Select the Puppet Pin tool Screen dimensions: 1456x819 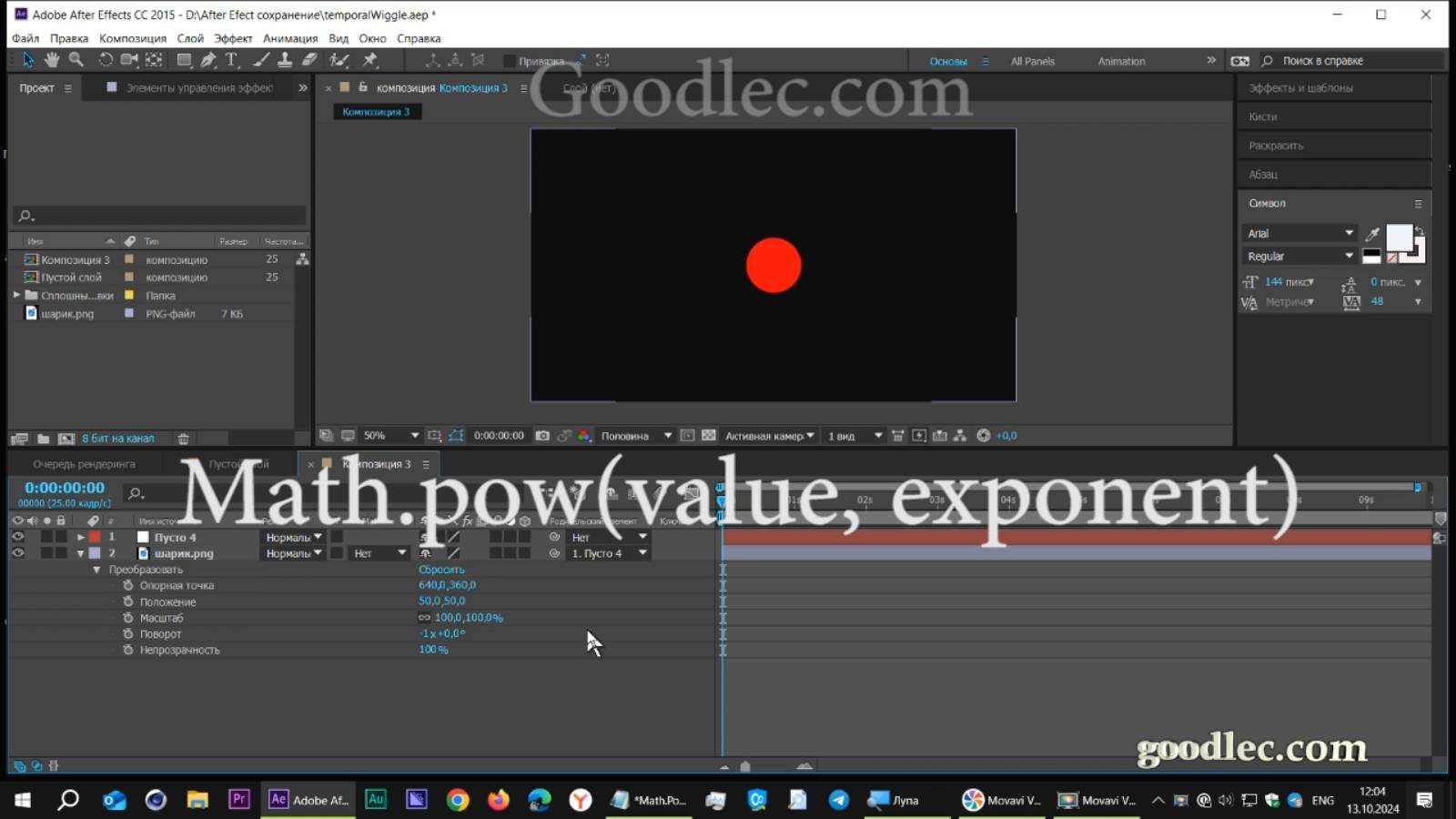[369, 60]
